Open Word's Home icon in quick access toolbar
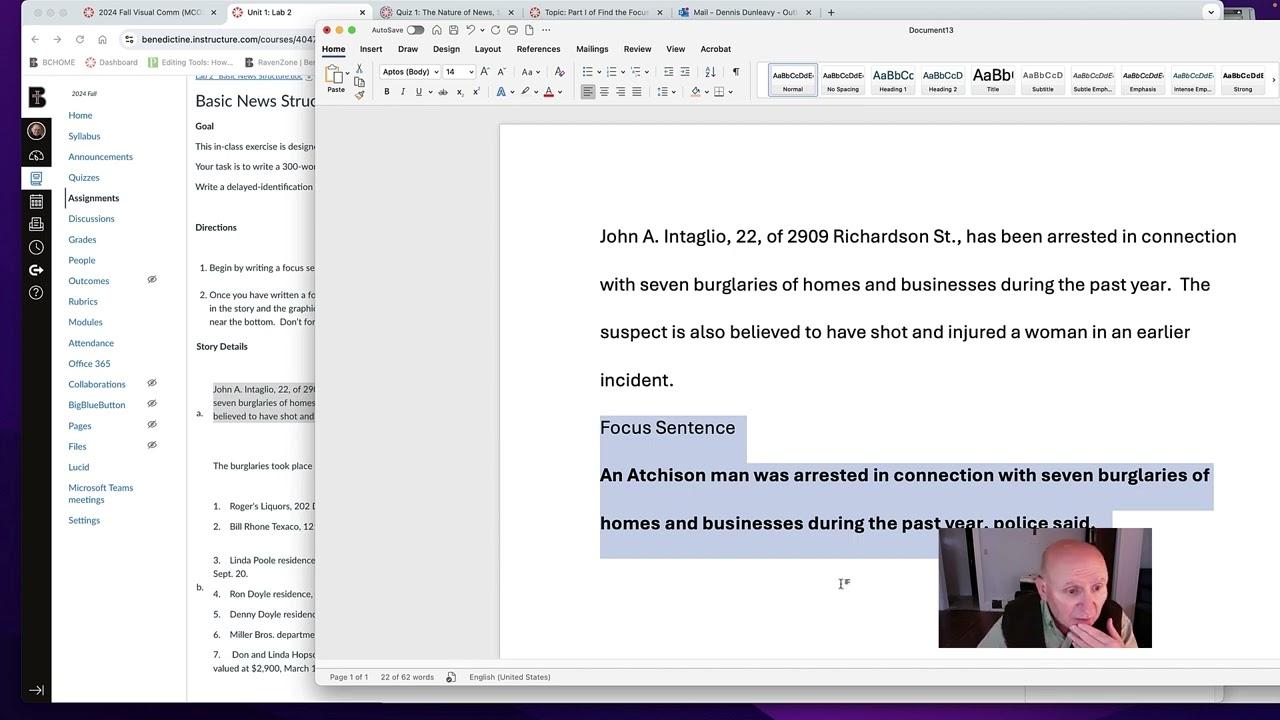 tap(437, 30)
